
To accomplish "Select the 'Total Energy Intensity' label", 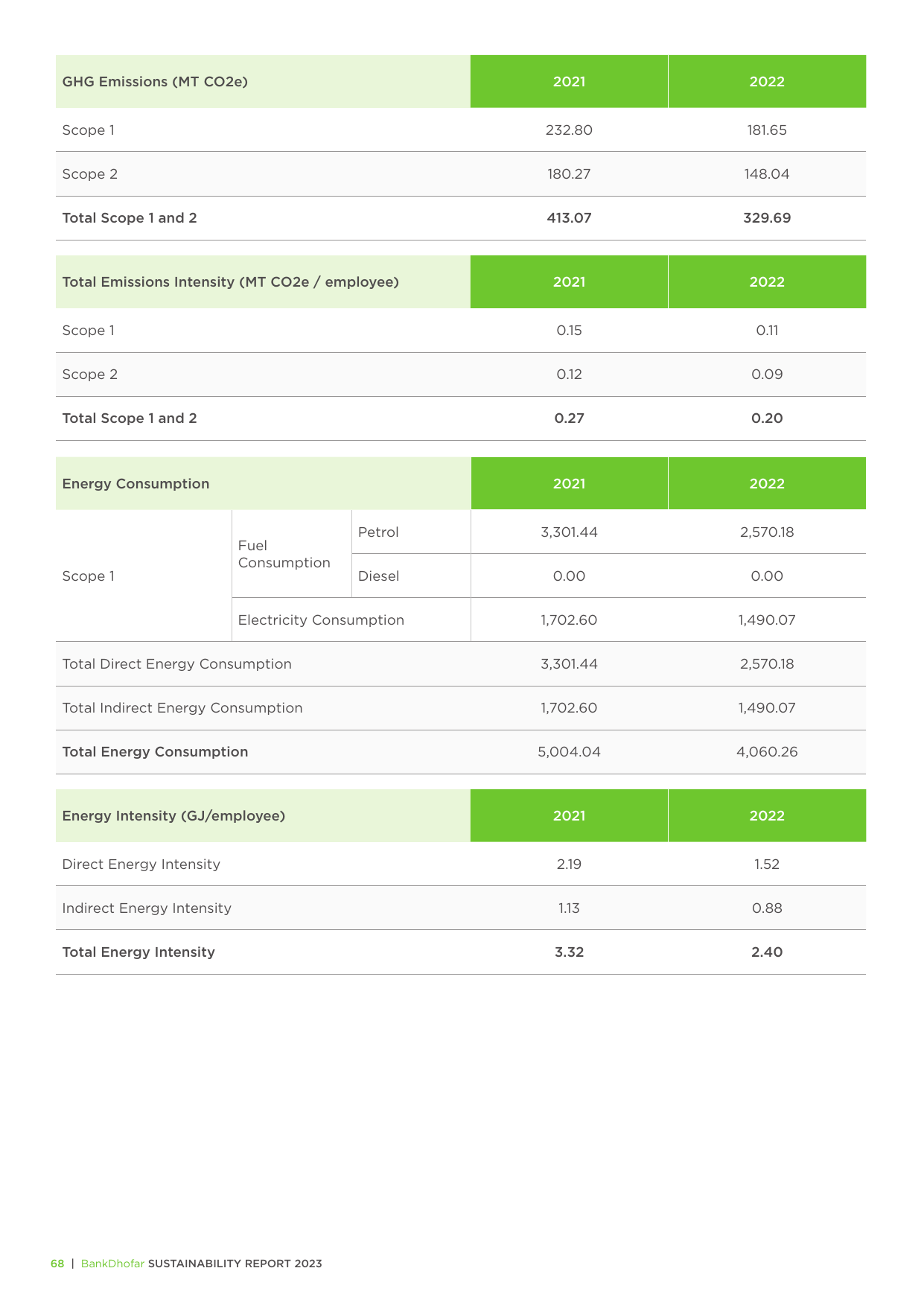I will [x=138, y=952].
